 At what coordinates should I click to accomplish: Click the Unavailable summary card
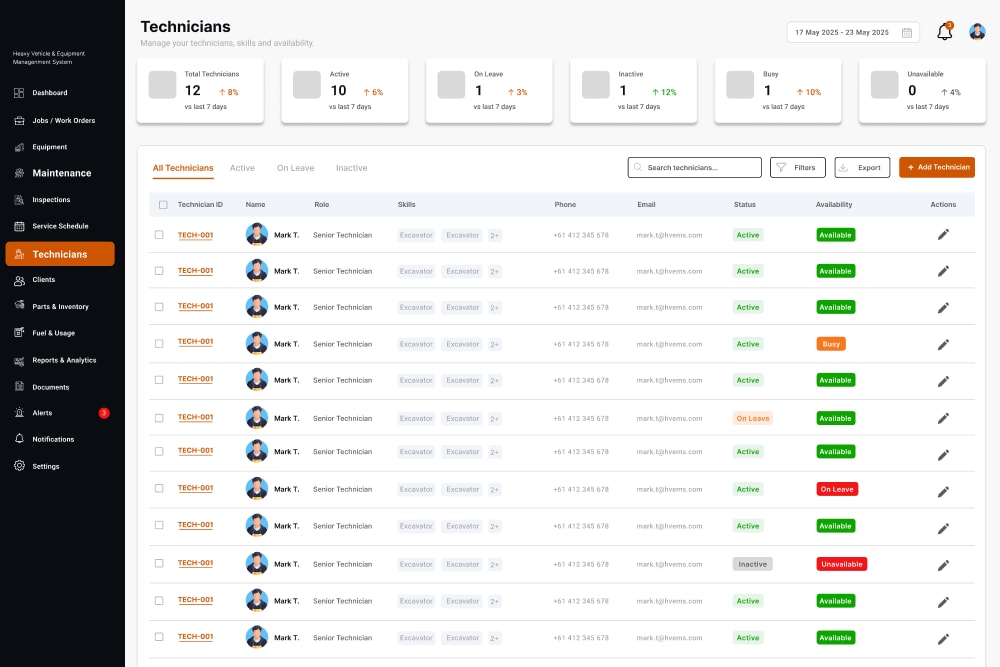click(x=922, y=91)
